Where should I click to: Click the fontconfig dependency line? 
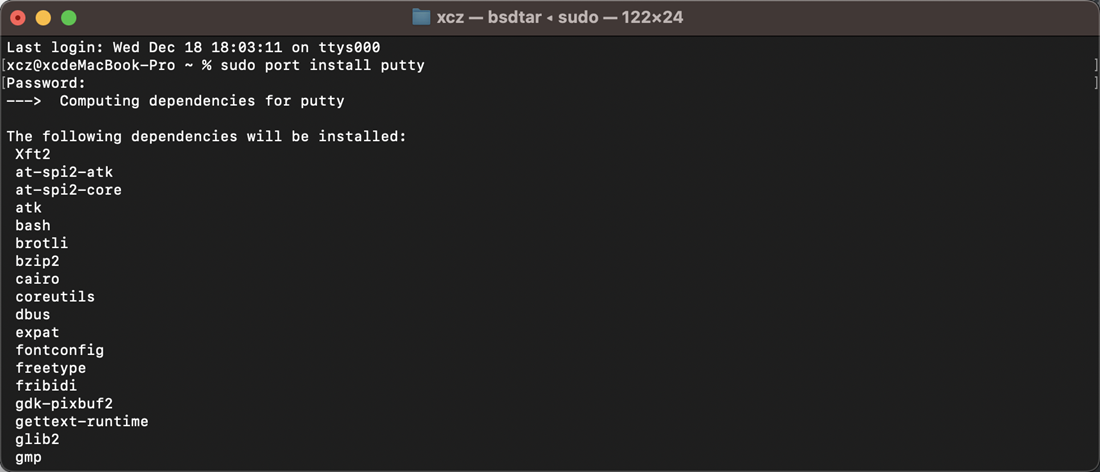coord(60,351)
